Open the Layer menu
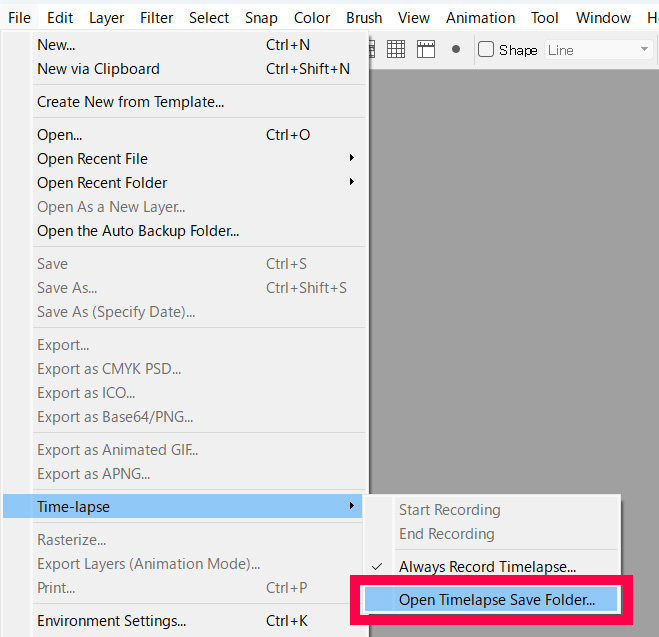The width and height of the screenshot is (659, 637). click(107, 18)
